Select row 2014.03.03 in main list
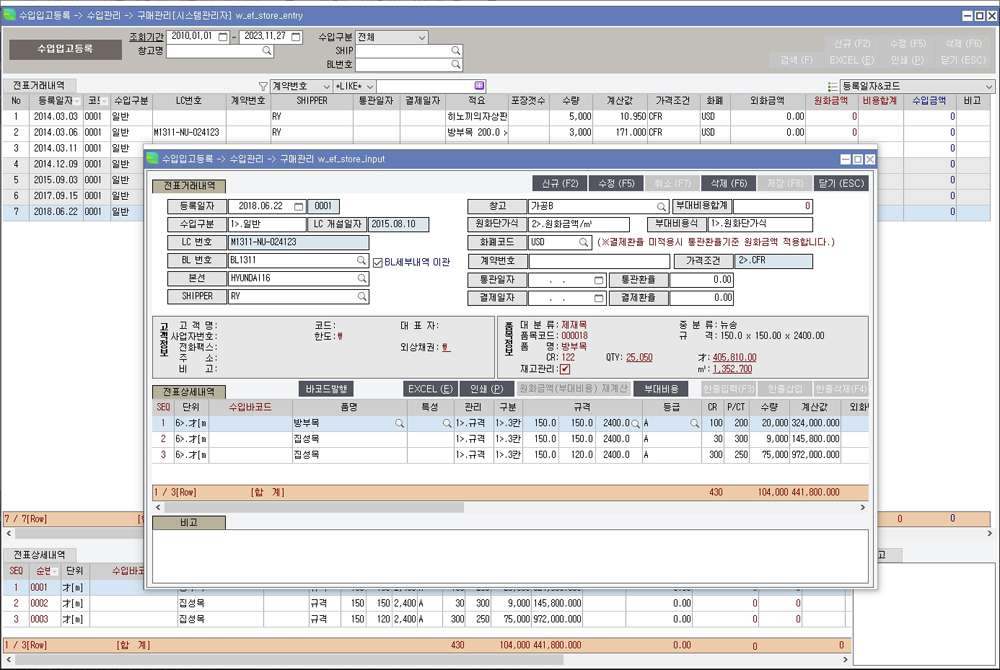 tap(496, 117)
